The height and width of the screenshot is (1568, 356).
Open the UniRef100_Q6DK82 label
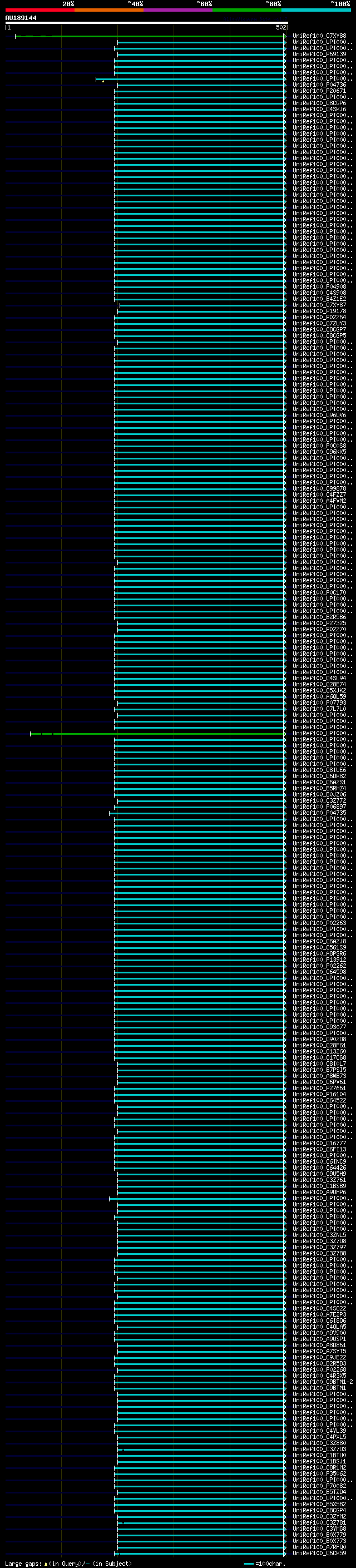319,776
